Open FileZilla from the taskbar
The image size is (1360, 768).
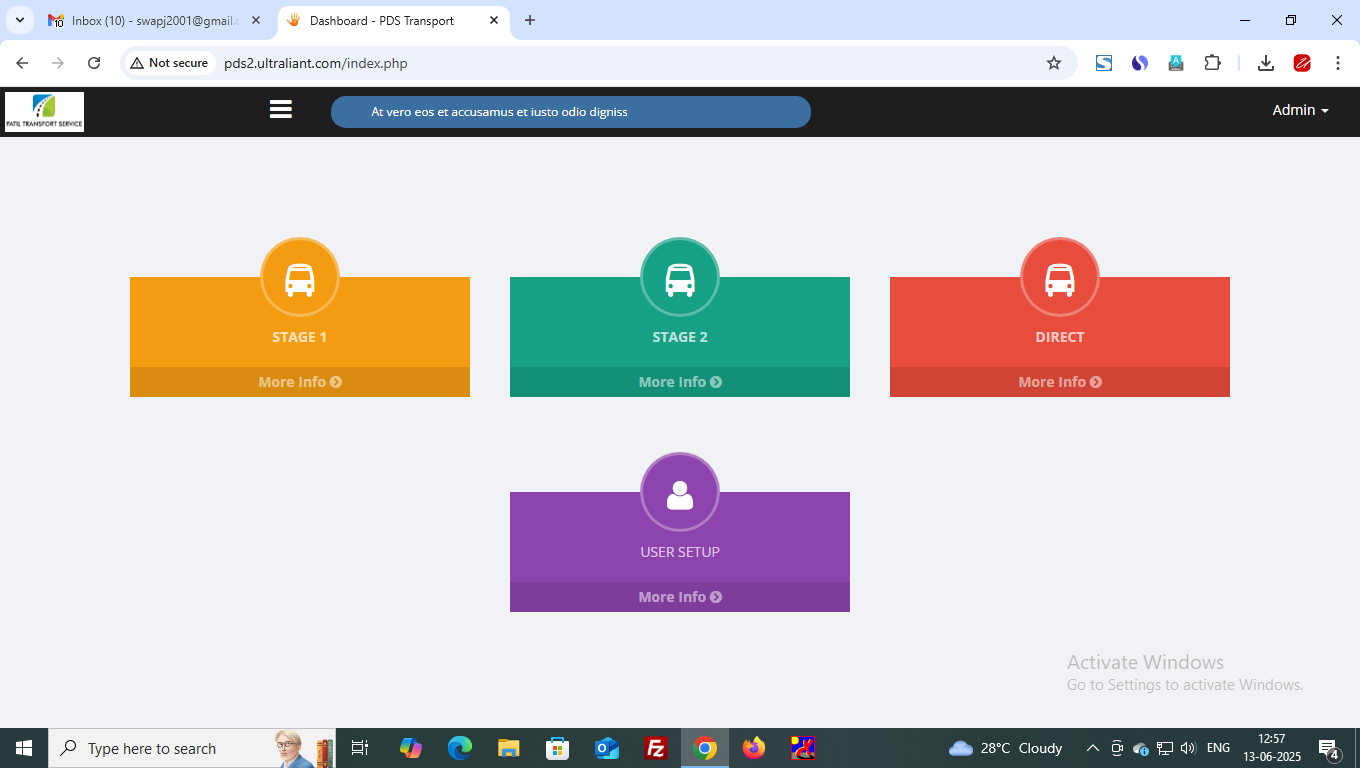pyautogui.click(x=656, y=748)
